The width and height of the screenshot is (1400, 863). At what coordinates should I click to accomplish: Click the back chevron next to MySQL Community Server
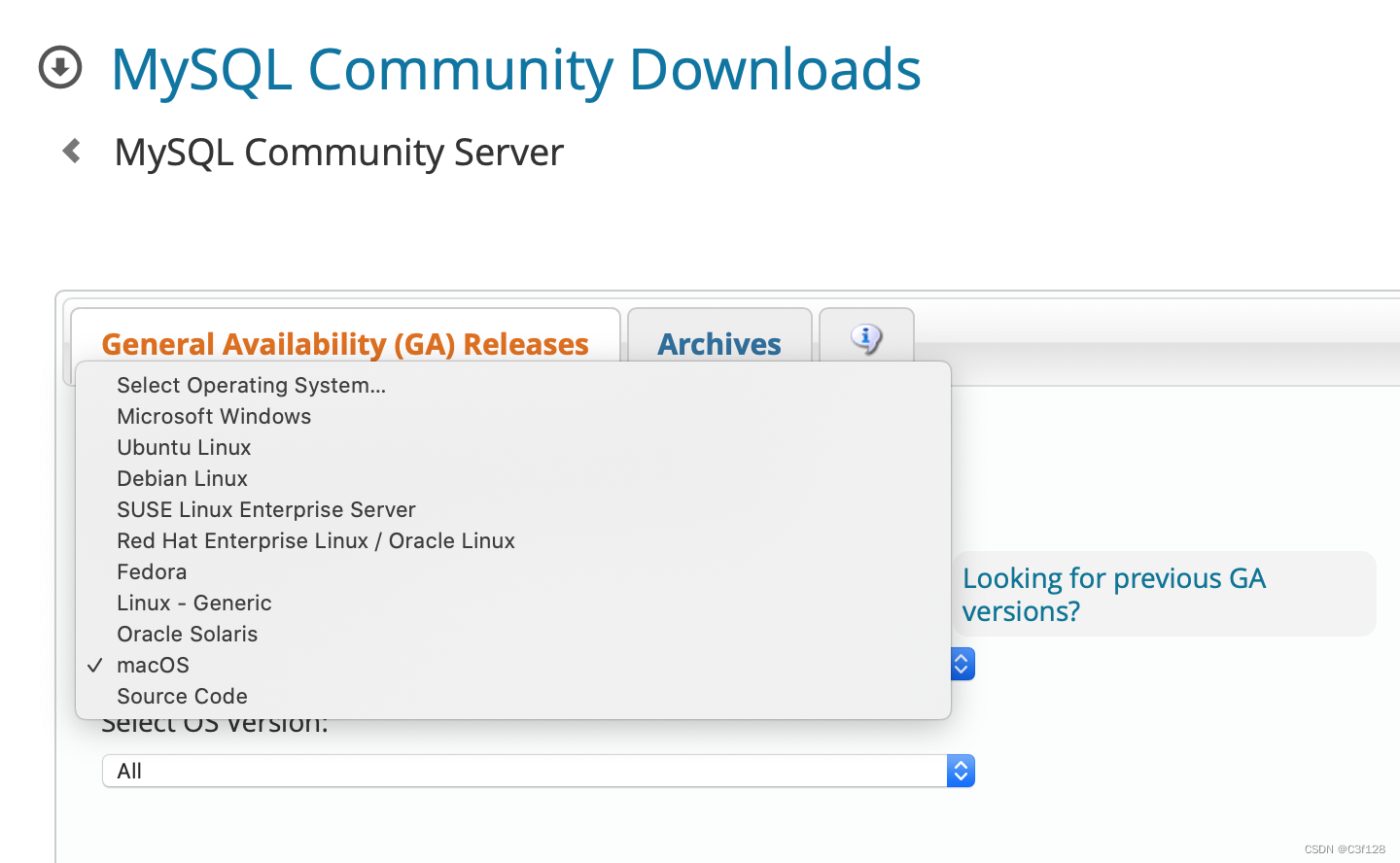click(x=71, y=151)
